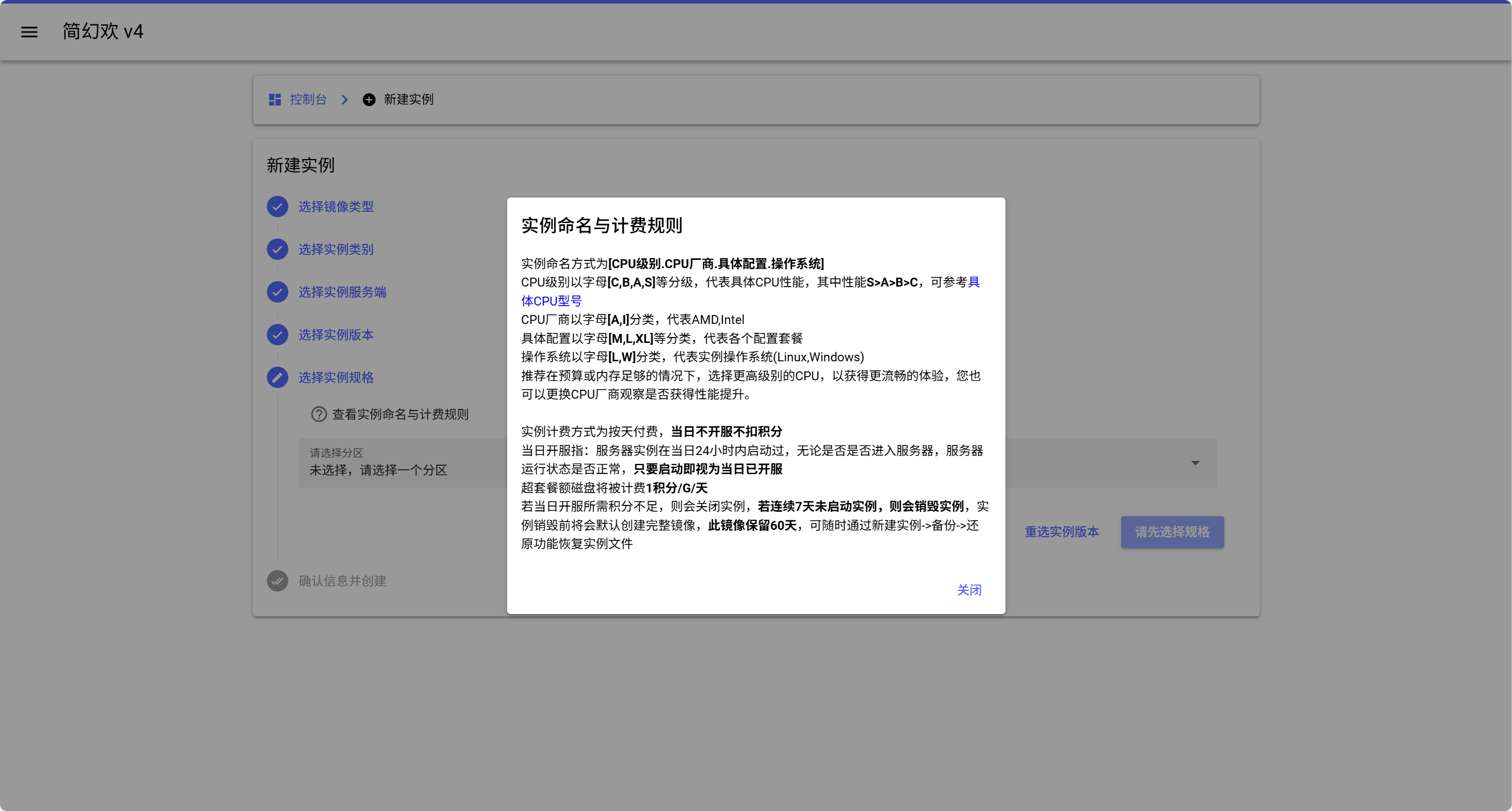
Task: Close the dialog with 关闭 button
Action: coord(969,590)
